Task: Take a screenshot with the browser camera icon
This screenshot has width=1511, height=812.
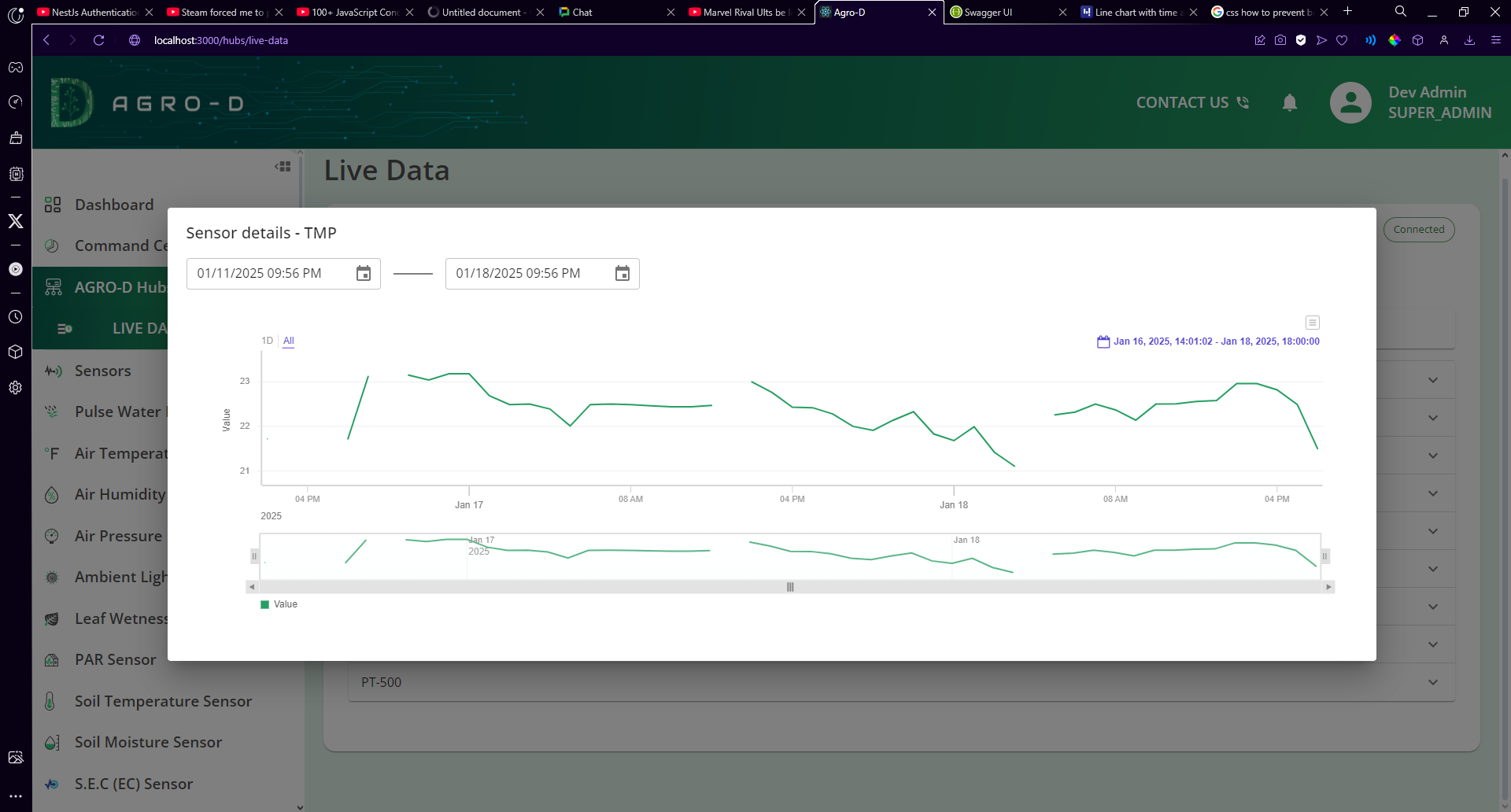Action: click(x=1280, y=40)
